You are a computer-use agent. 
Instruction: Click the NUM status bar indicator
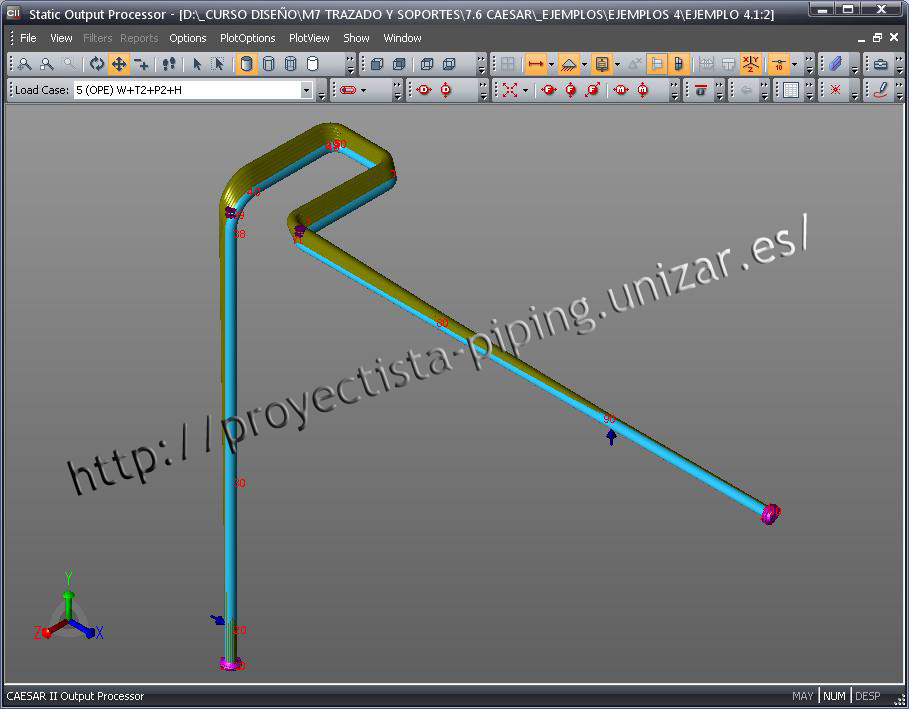834,696
